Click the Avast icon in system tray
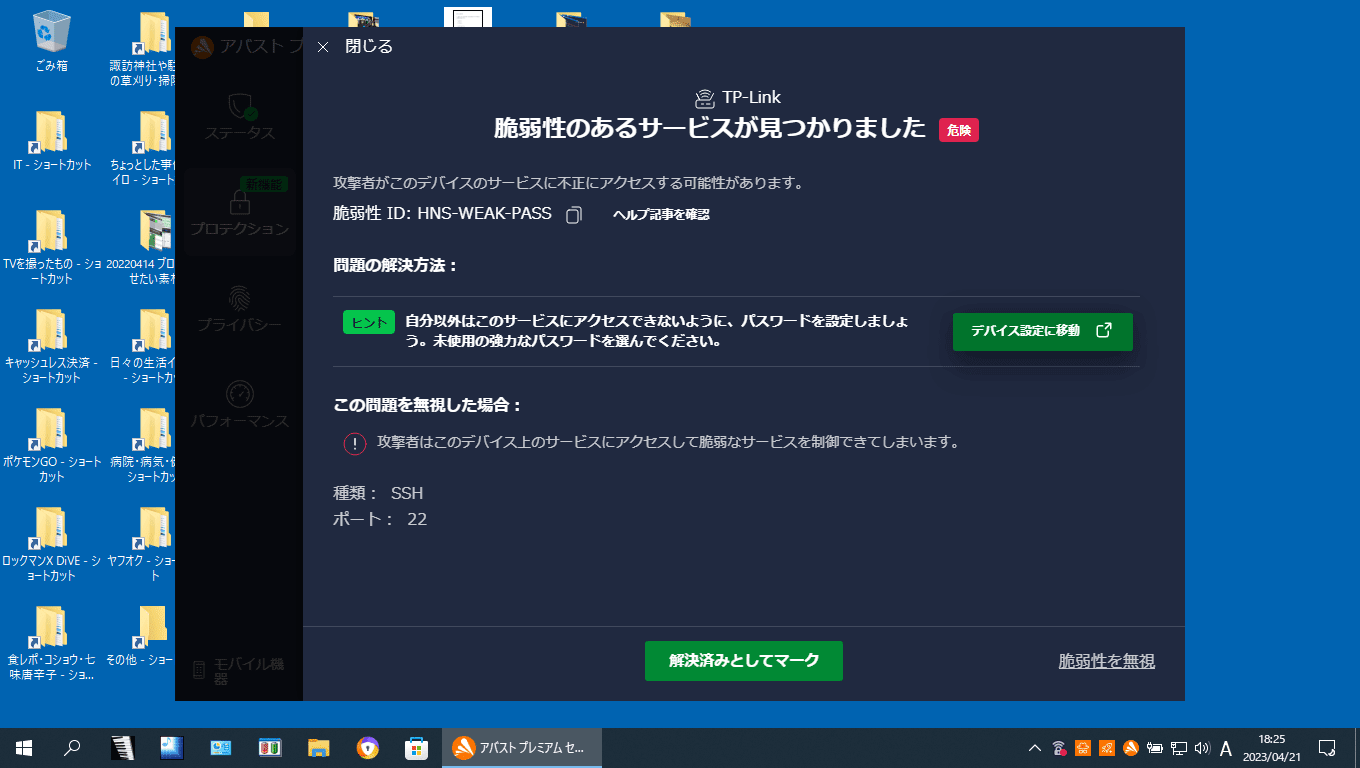The width and height of the screenshot is (1360, 768). click(x=1130, y=747)
